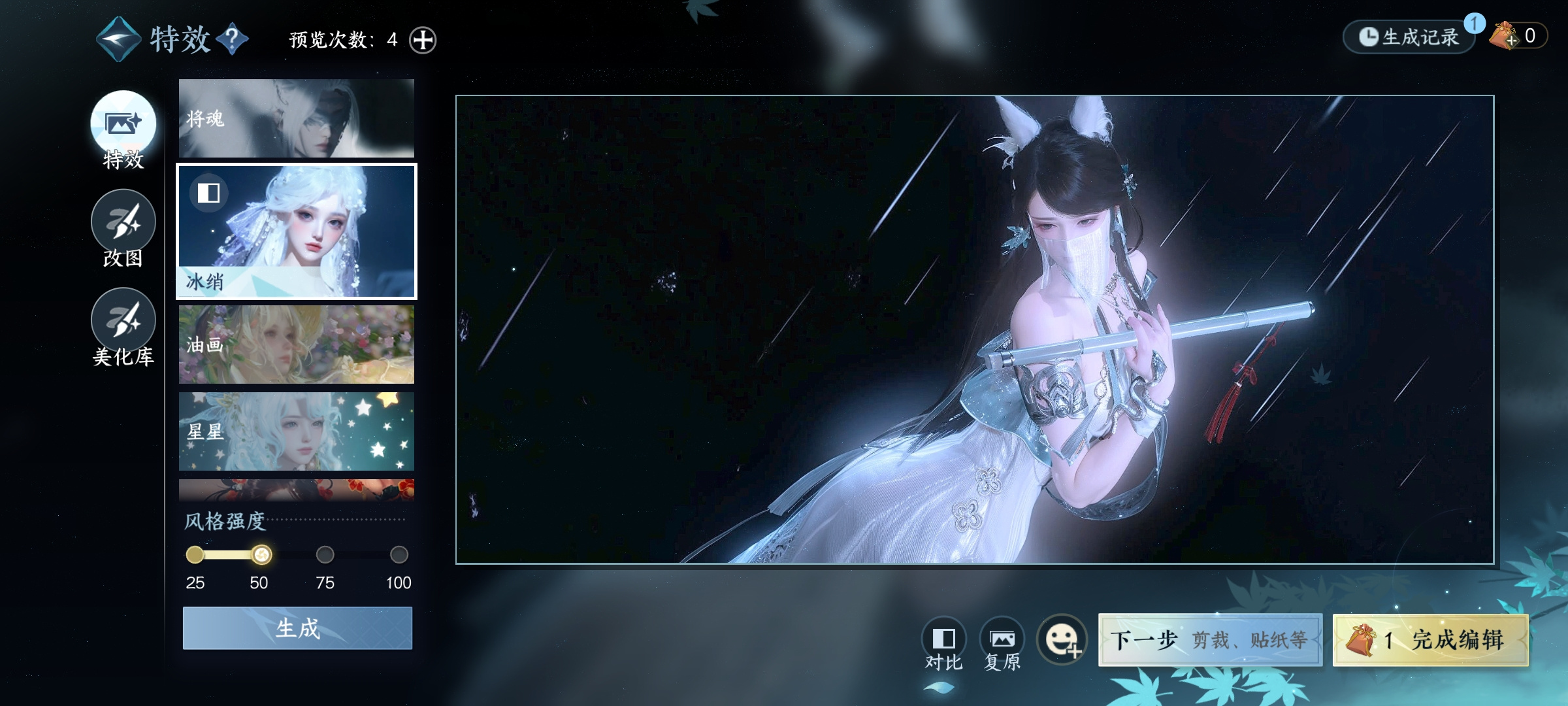Open the 特效 help question mark
Image resolution: width=1568 pixels, height=706 pixels.
tap(233, 39)
